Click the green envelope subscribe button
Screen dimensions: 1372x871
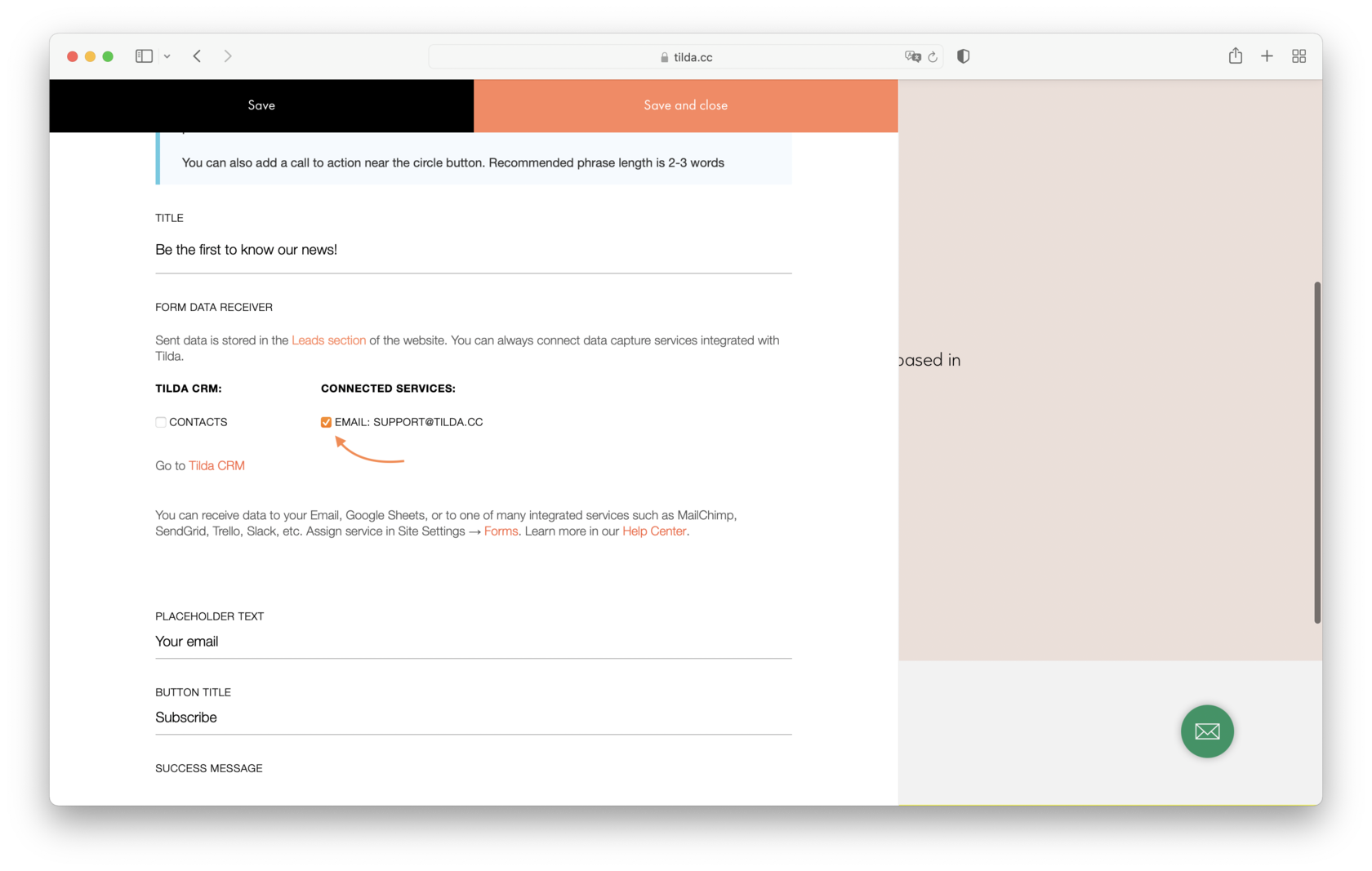[x=1207, y=731]
